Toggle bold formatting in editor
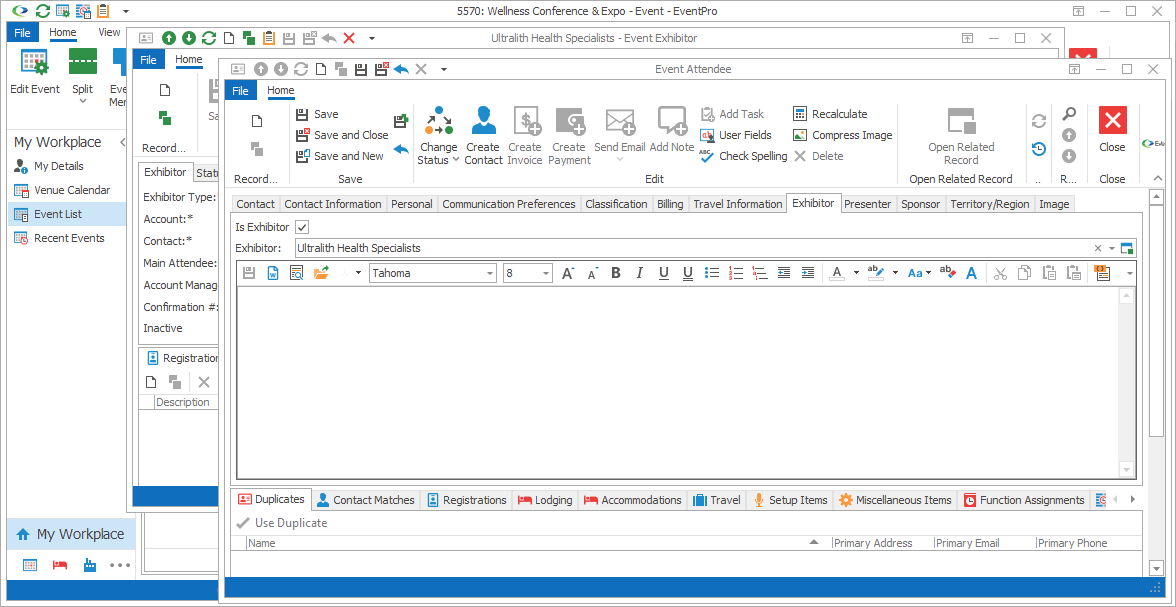Viewport: 1176px width, 607px height. click(x=616, y=274)
